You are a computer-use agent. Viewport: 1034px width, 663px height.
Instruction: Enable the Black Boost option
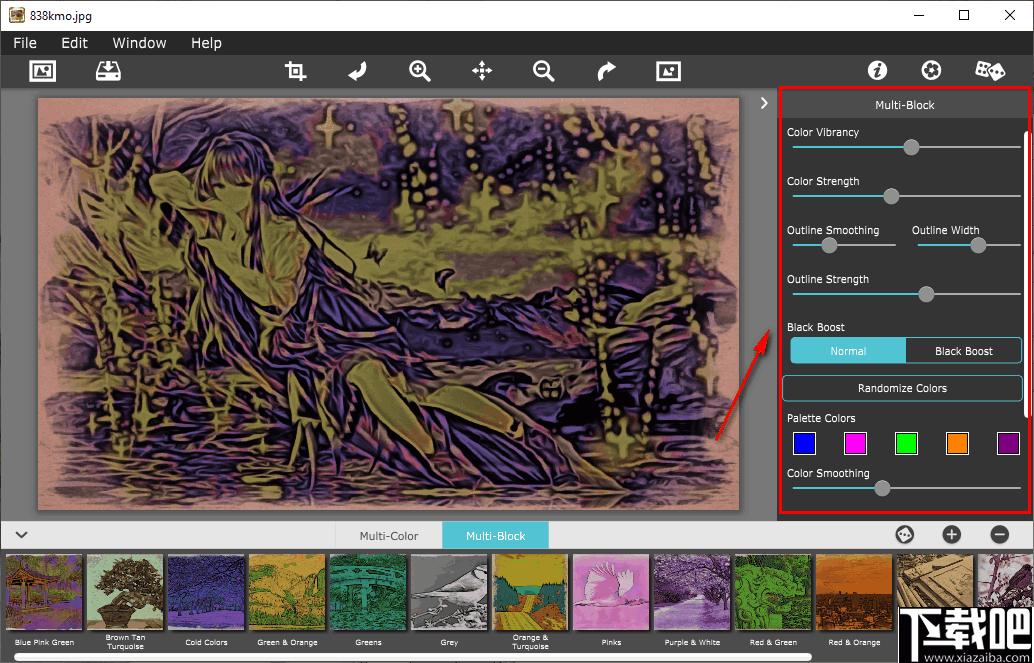(964, 351)
